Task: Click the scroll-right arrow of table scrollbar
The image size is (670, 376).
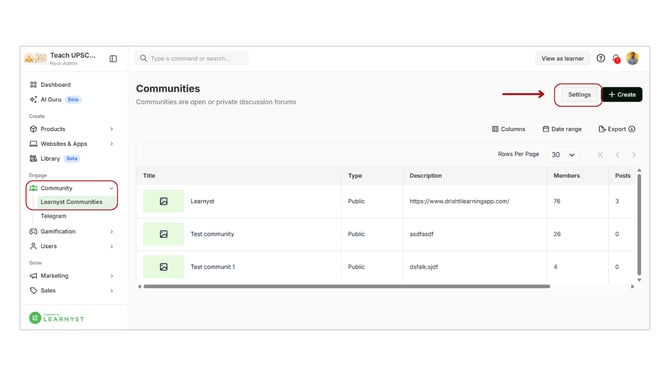Action: [x=632, y=287]
